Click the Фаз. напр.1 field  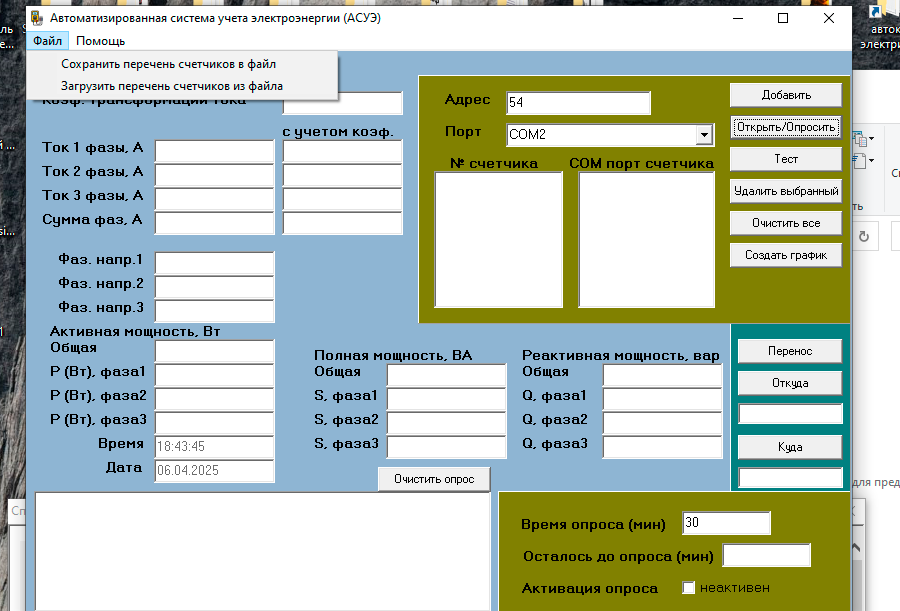tap(215, 263)
